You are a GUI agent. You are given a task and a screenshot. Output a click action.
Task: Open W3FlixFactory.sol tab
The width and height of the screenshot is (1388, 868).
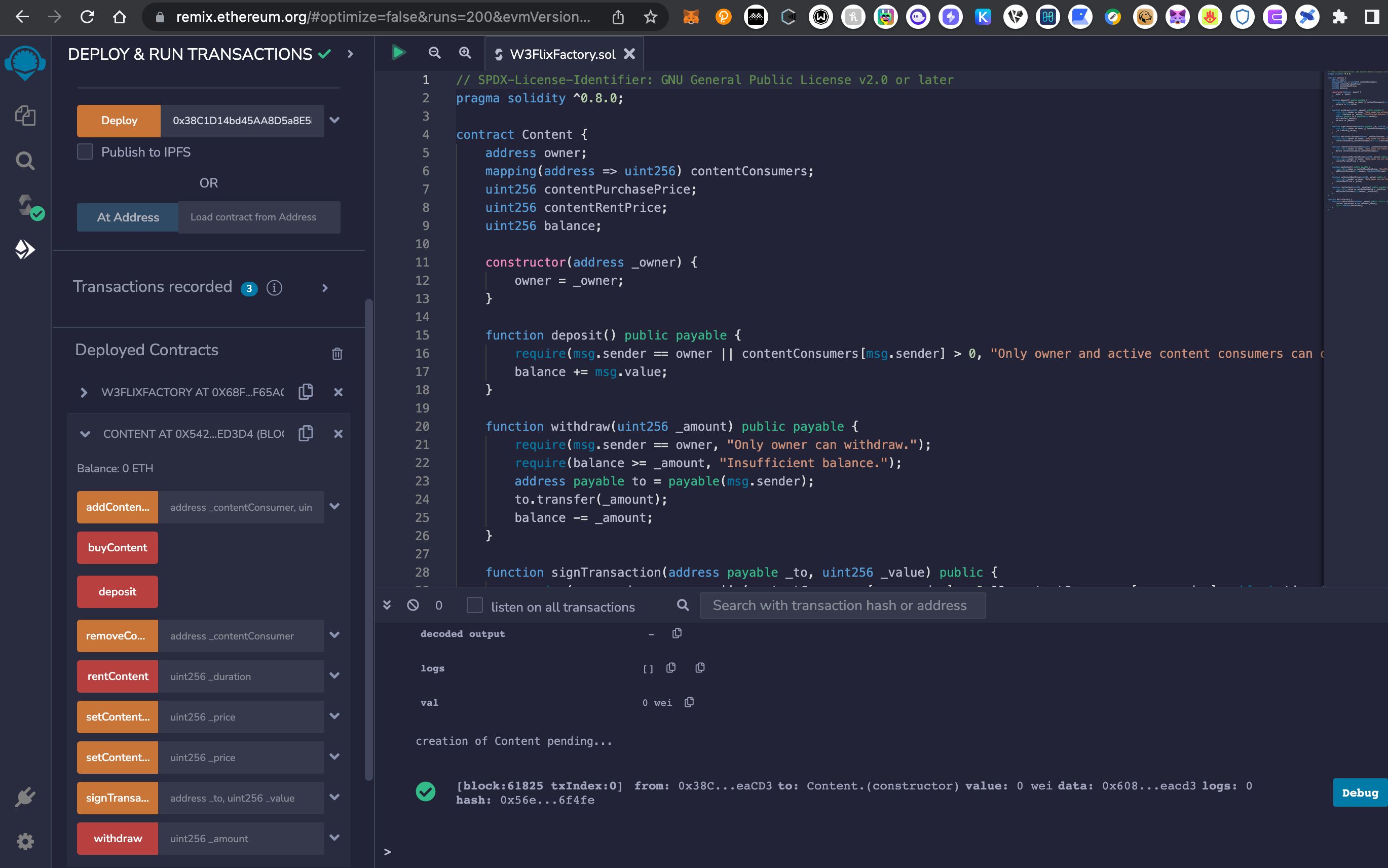pos(561,54)
